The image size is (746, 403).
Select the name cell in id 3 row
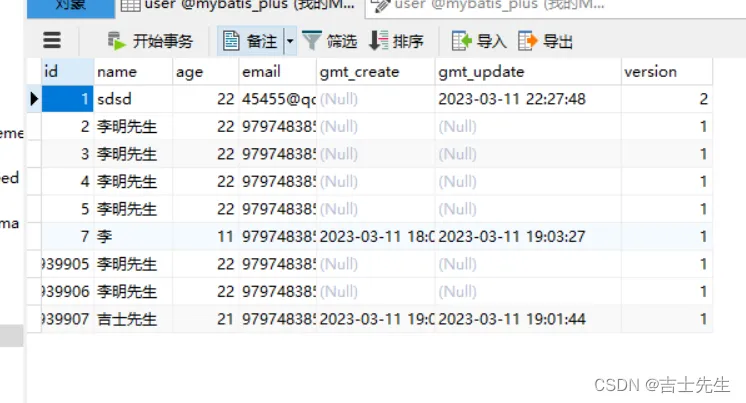[133, 154]
